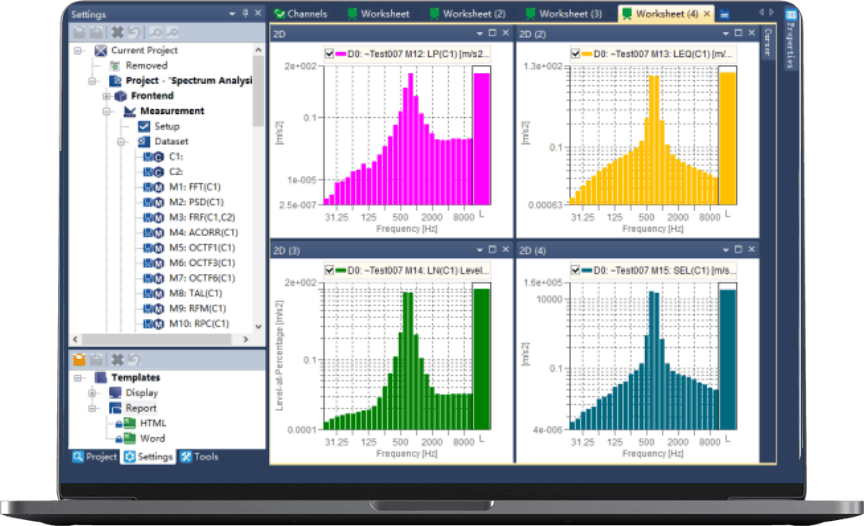Pin the Settings panel with the pushpin icon
The width and height of the screenshot is (864, 526).
245,13
